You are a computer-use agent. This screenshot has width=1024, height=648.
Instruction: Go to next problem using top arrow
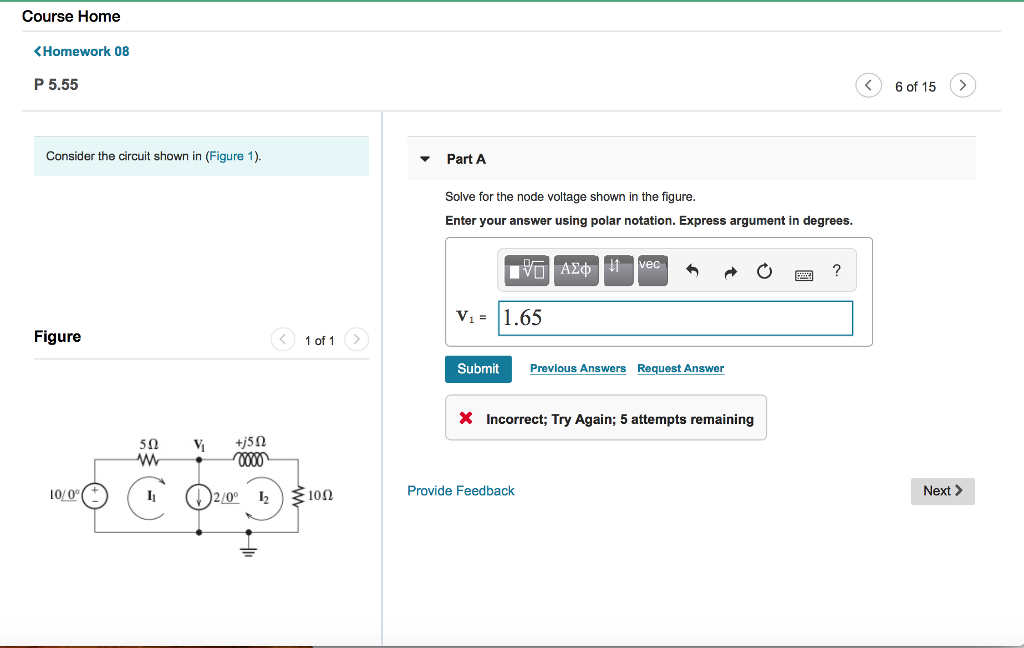click(x=963, y=86)
